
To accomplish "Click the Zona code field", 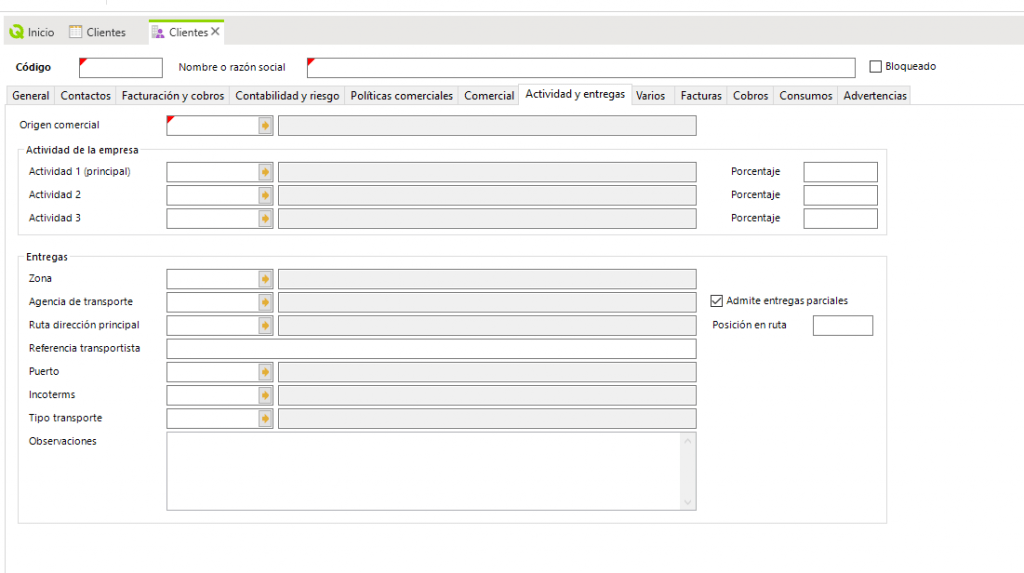I will 213,279.
